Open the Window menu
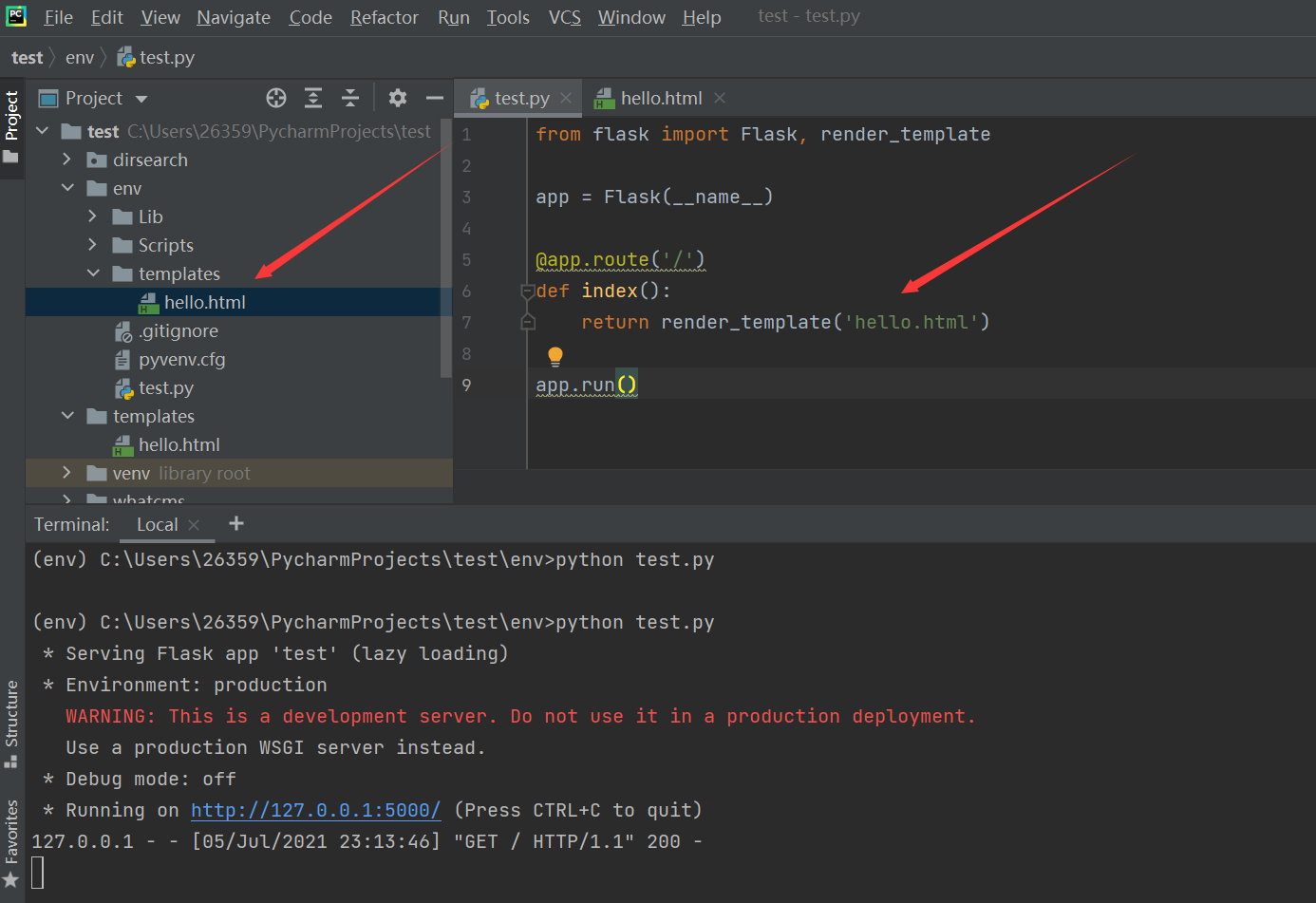1316x903 pixels. [631, 17]
